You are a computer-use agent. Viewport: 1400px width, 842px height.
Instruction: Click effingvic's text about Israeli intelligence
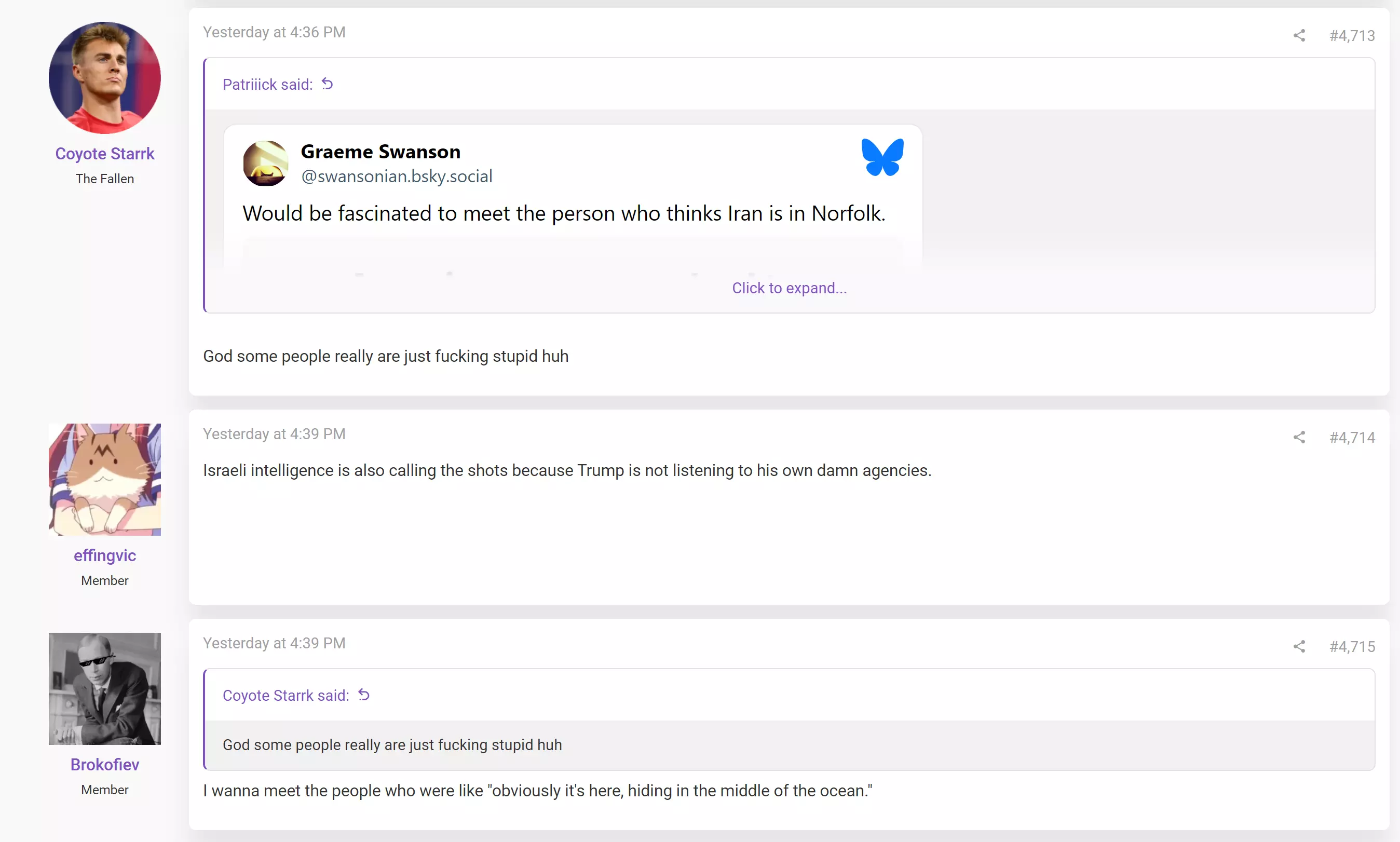[567, 471]
